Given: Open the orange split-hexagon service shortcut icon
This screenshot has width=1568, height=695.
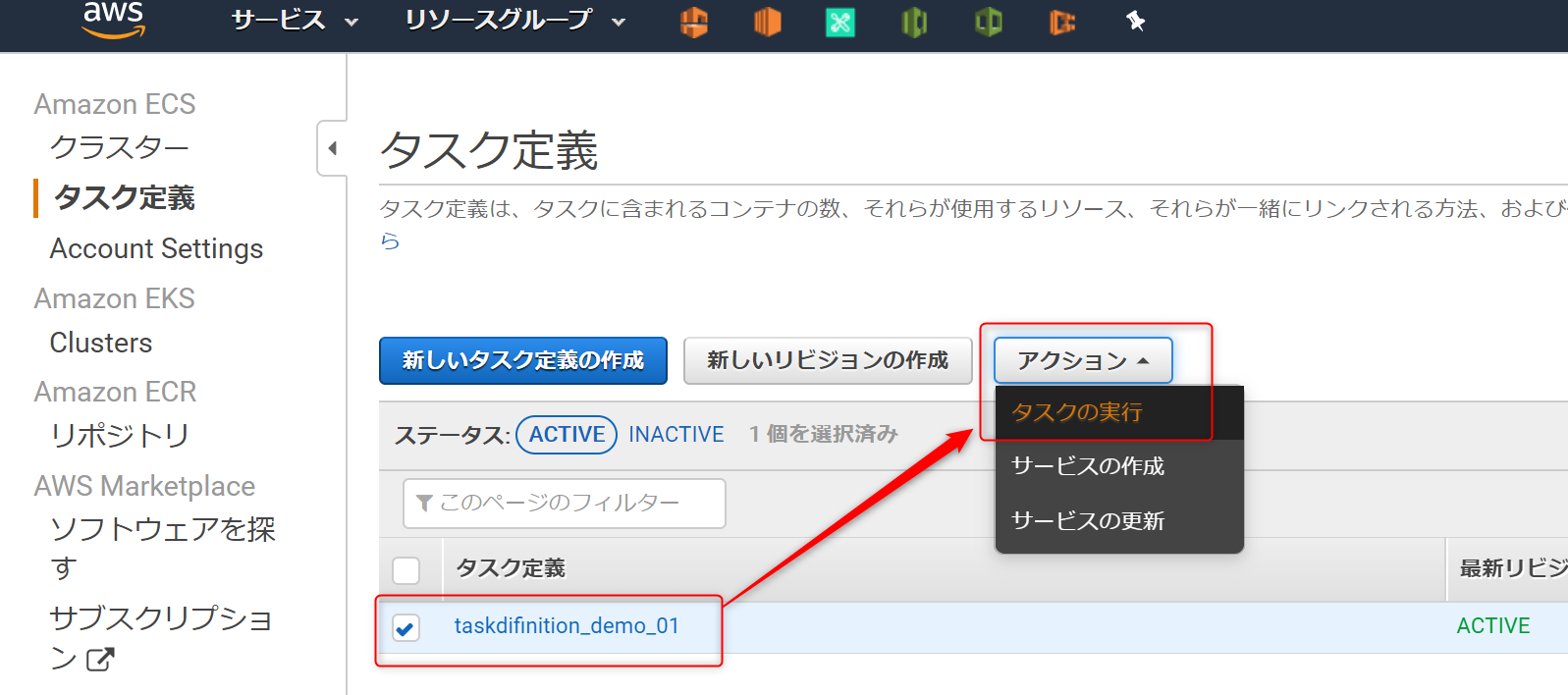Looking at the screenshot, I should pos(694,22).
